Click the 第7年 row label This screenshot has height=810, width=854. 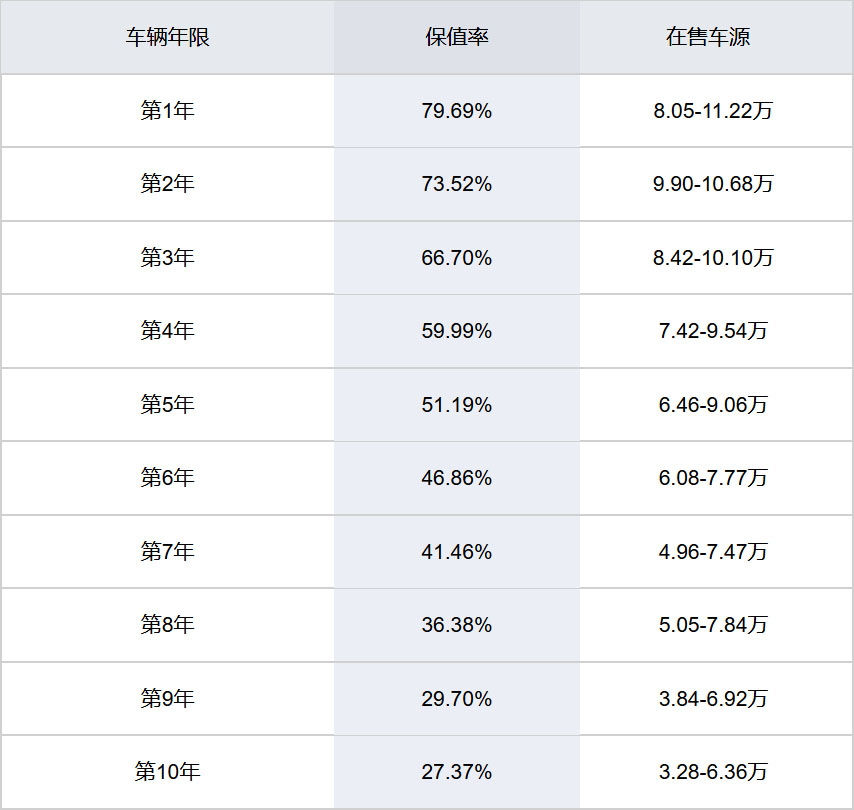point(167,551)
